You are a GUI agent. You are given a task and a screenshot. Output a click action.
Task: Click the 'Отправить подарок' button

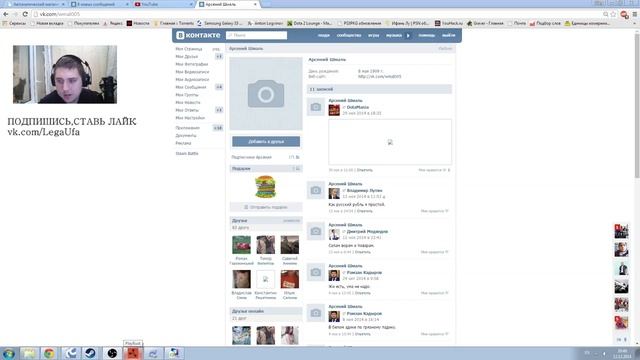[266, 207]
